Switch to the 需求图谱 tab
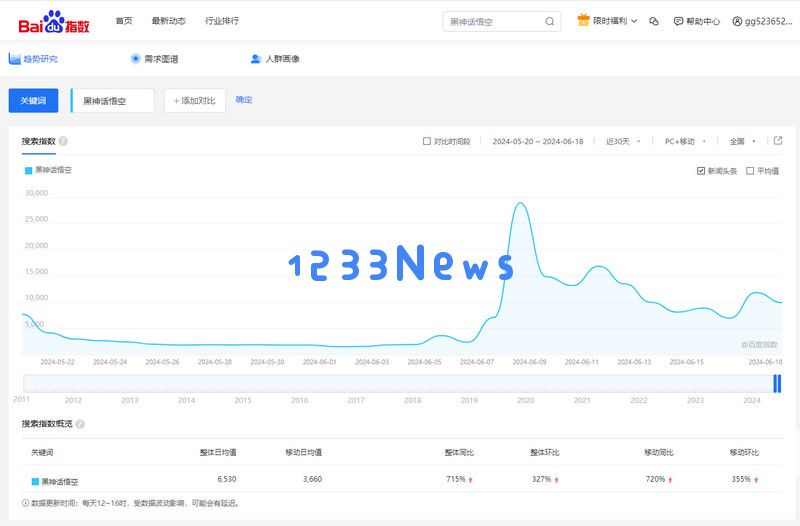Screen dimensions: 800x526 (155, 59)
